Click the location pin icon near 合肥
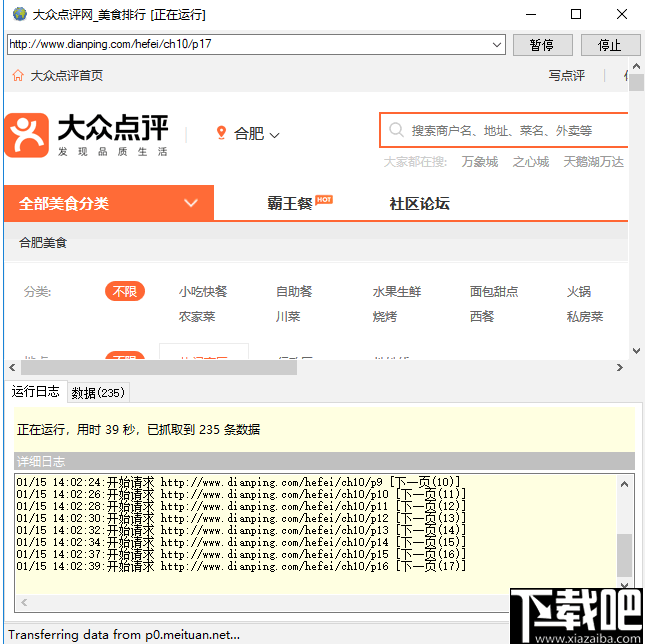The height and width of the screenshot is (644, 645). pyautogui.click(x=221, y=133)
